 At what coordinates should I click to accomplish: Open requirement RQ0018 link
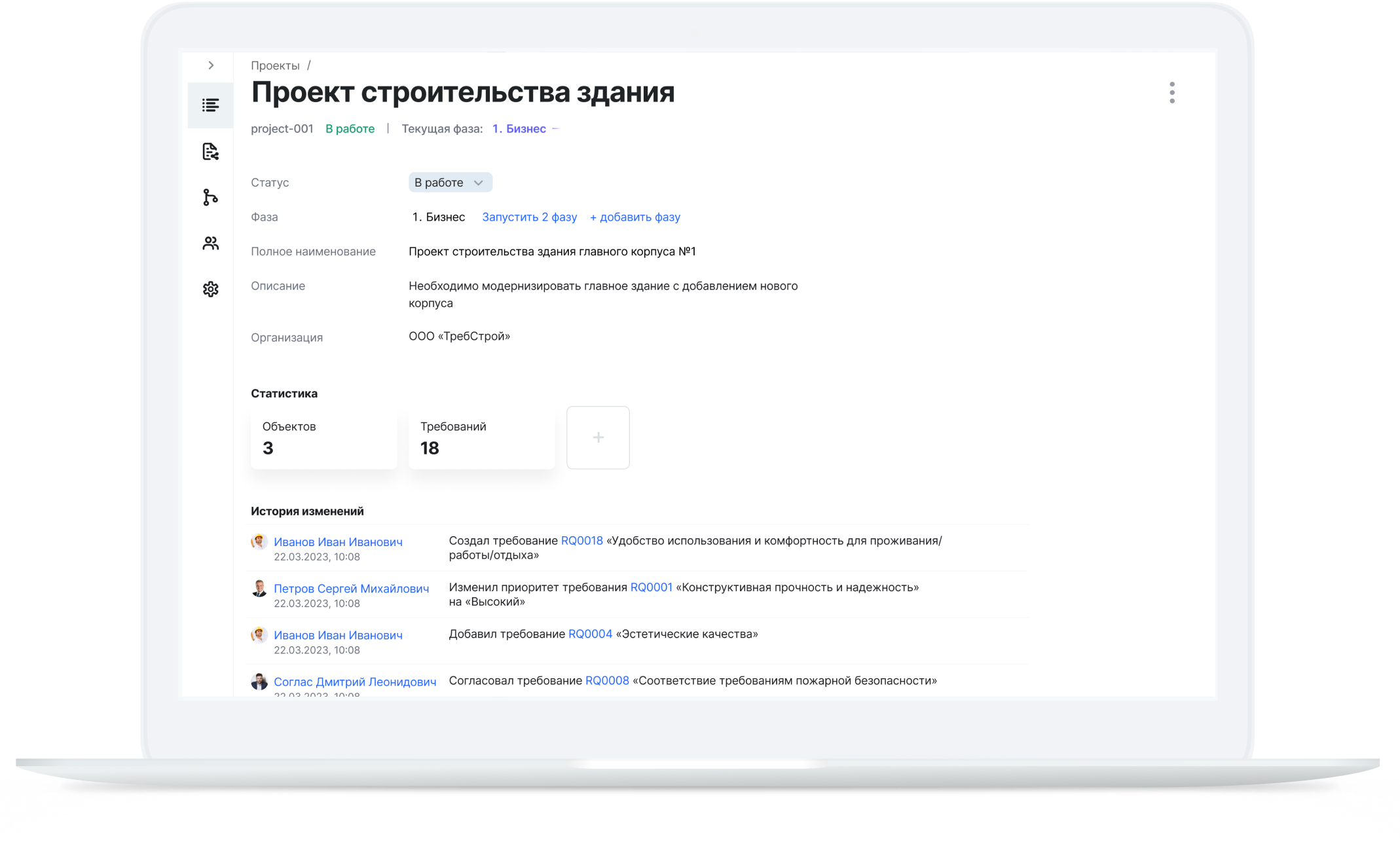click(x=582, y=541)
